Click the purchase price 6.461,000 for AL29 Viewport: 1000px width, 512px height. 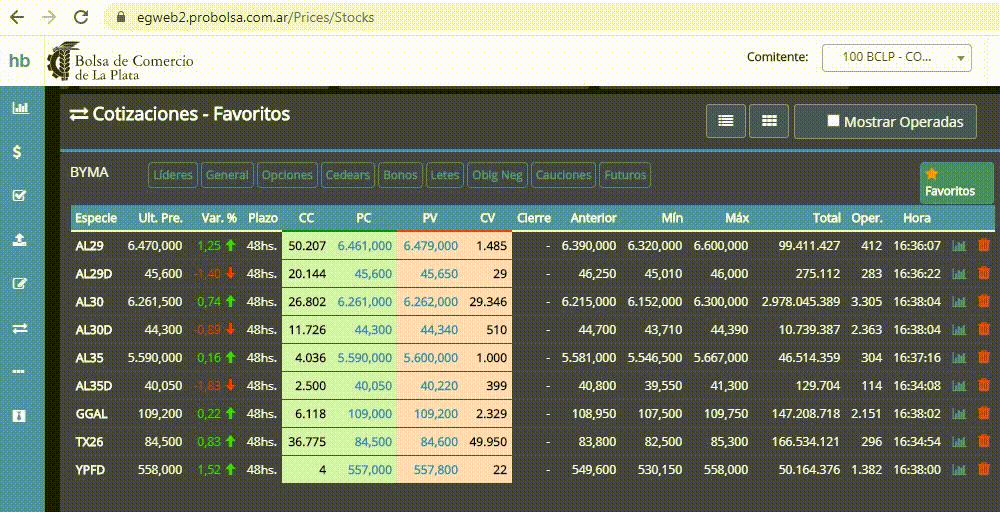click(x=364, y=245)
